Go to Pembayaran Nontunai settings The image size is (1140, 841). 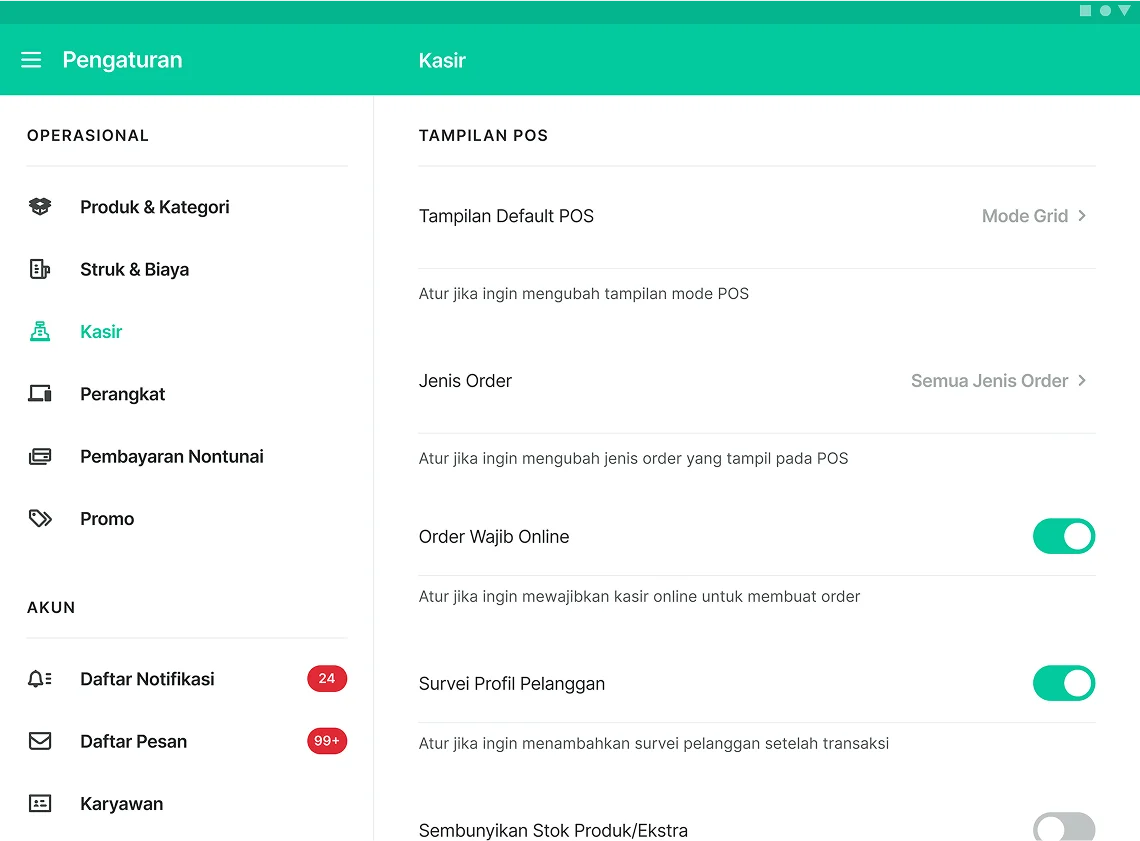point(172,457)
